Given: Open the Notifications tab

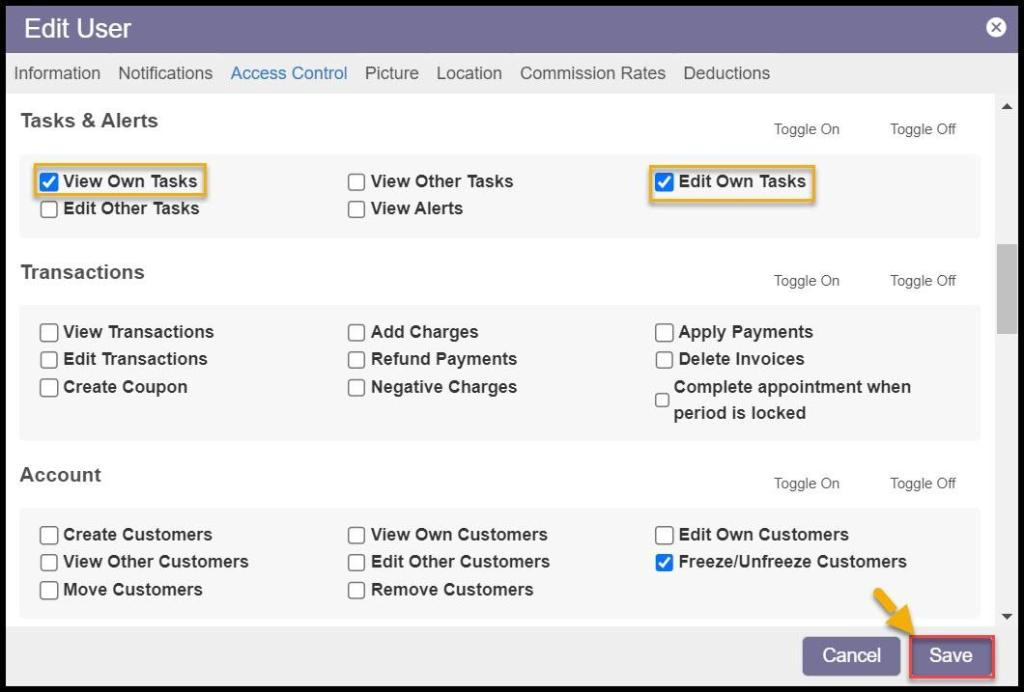Looking at the screenshot, I should tap(165, 73).
